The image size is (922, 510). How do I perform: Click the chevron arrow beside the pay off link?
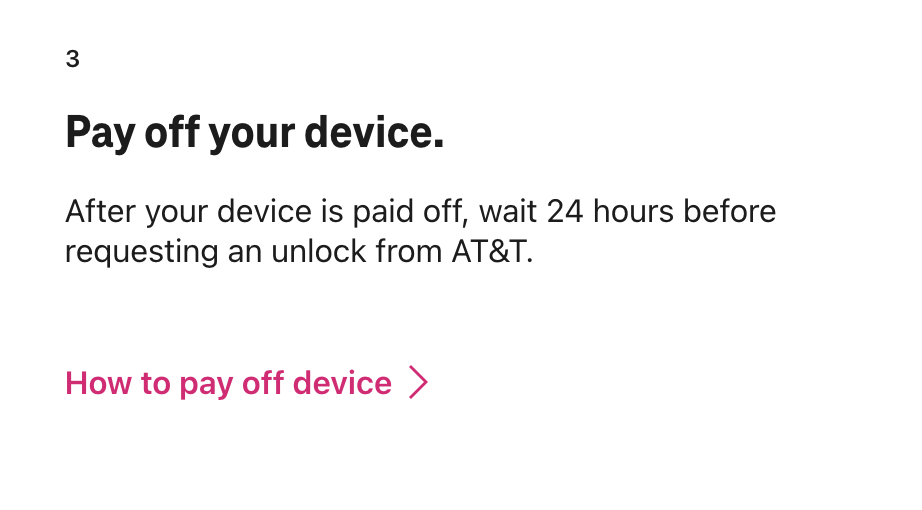tap(419, 383)
